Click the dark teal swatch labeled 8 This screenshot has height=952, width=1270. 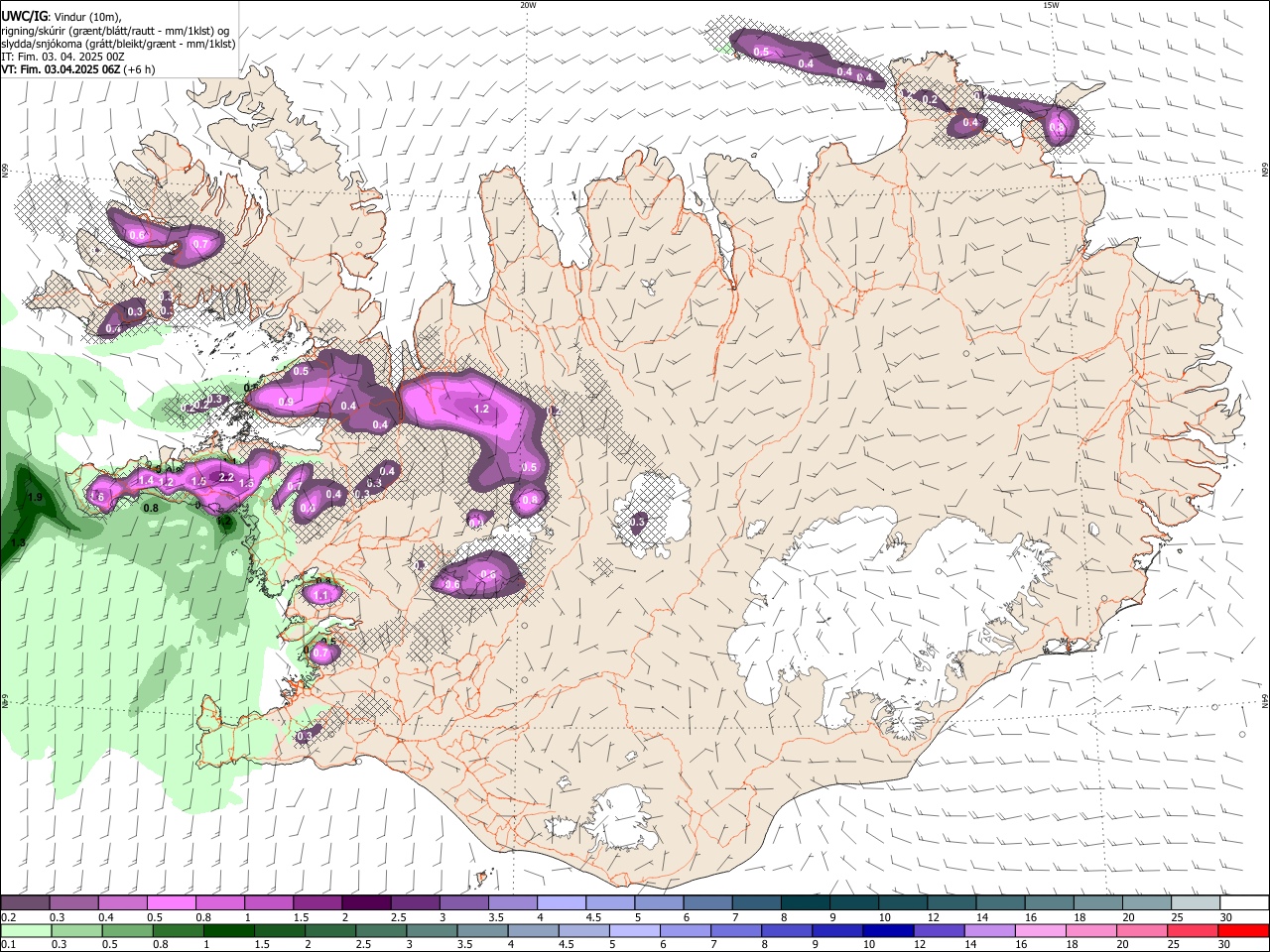click(x=808, y=903)
